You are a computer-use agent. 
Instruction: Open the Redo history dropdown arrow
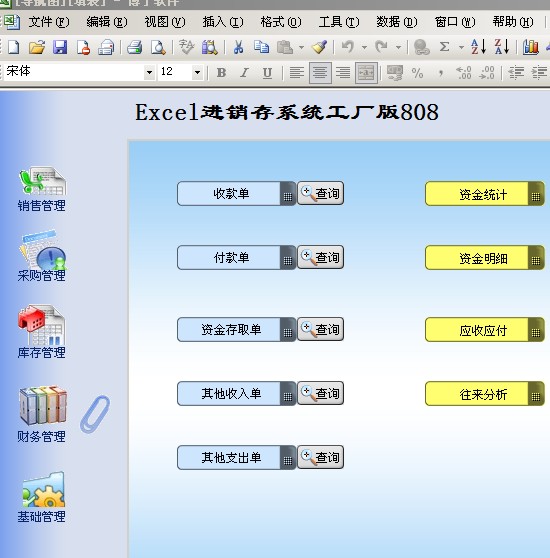click(x=398, y=47)
